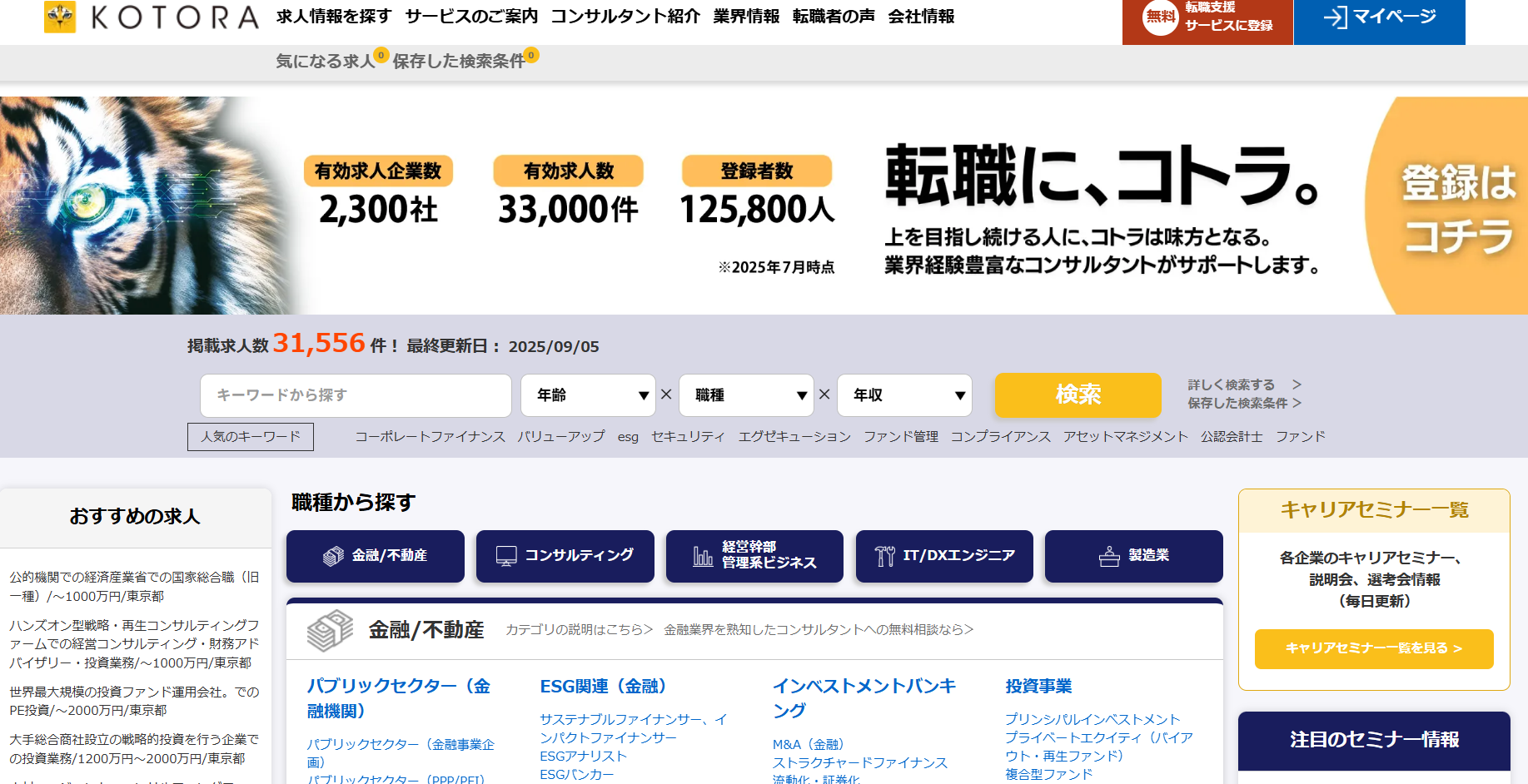This screenshot has width=1528, height=784.
Task: Click the コンプライアンス keyword
Action: 1001,436
